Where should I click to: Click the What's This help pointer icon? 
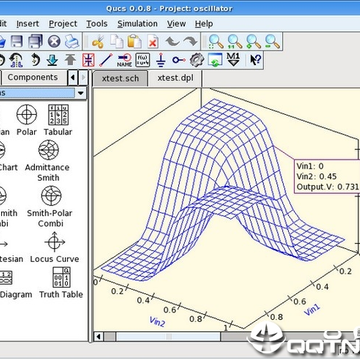(x=256, y=60)
